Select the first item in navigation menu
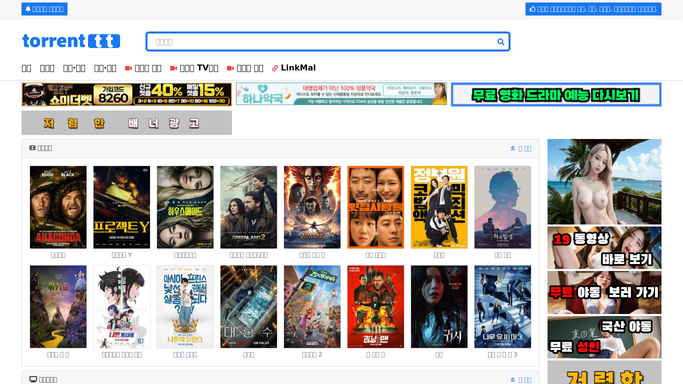This screenshot has width=683, height=384. (x=26, y=68)
